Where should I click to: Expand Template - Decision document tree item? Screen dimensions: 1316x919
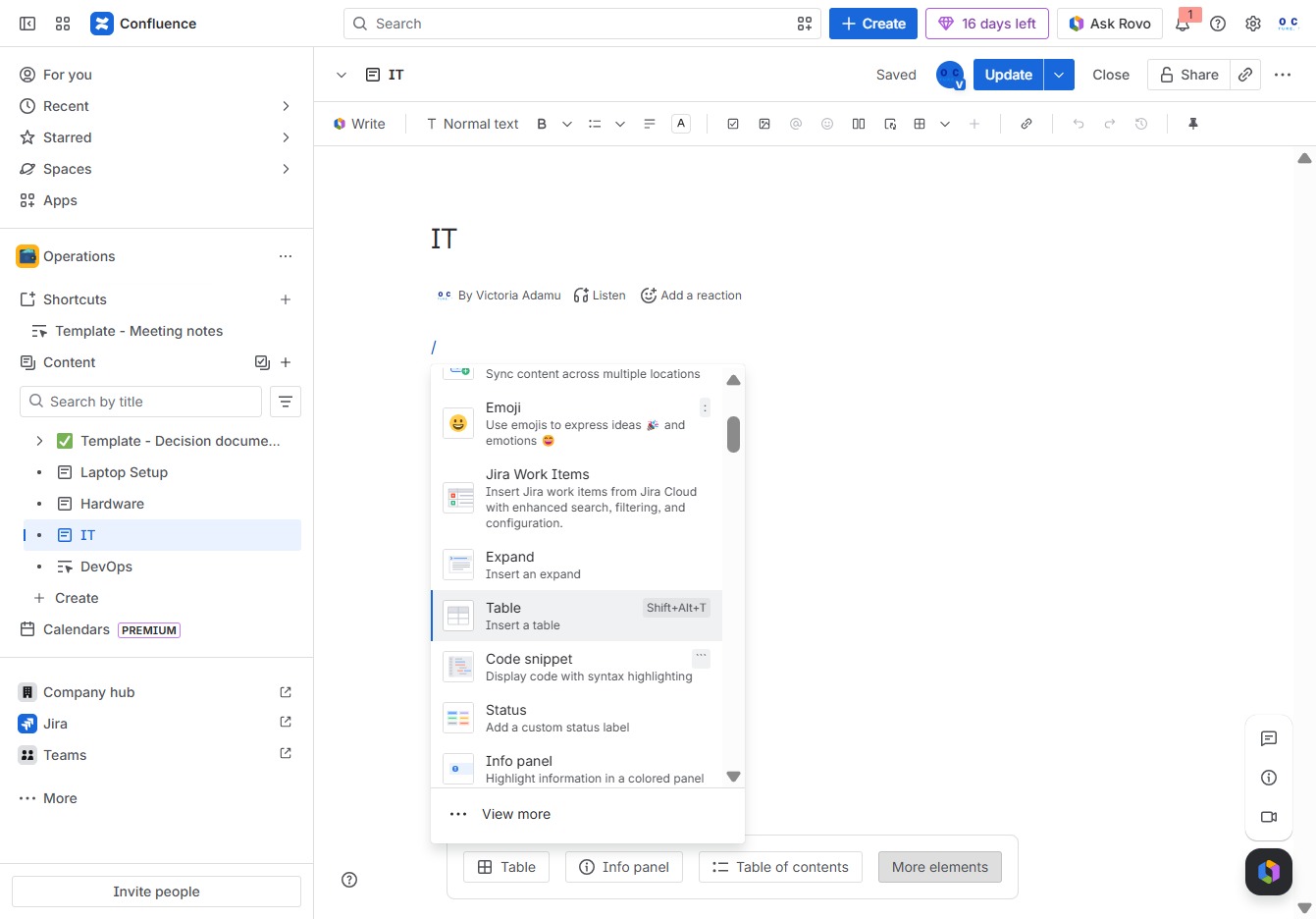[39, 441]
